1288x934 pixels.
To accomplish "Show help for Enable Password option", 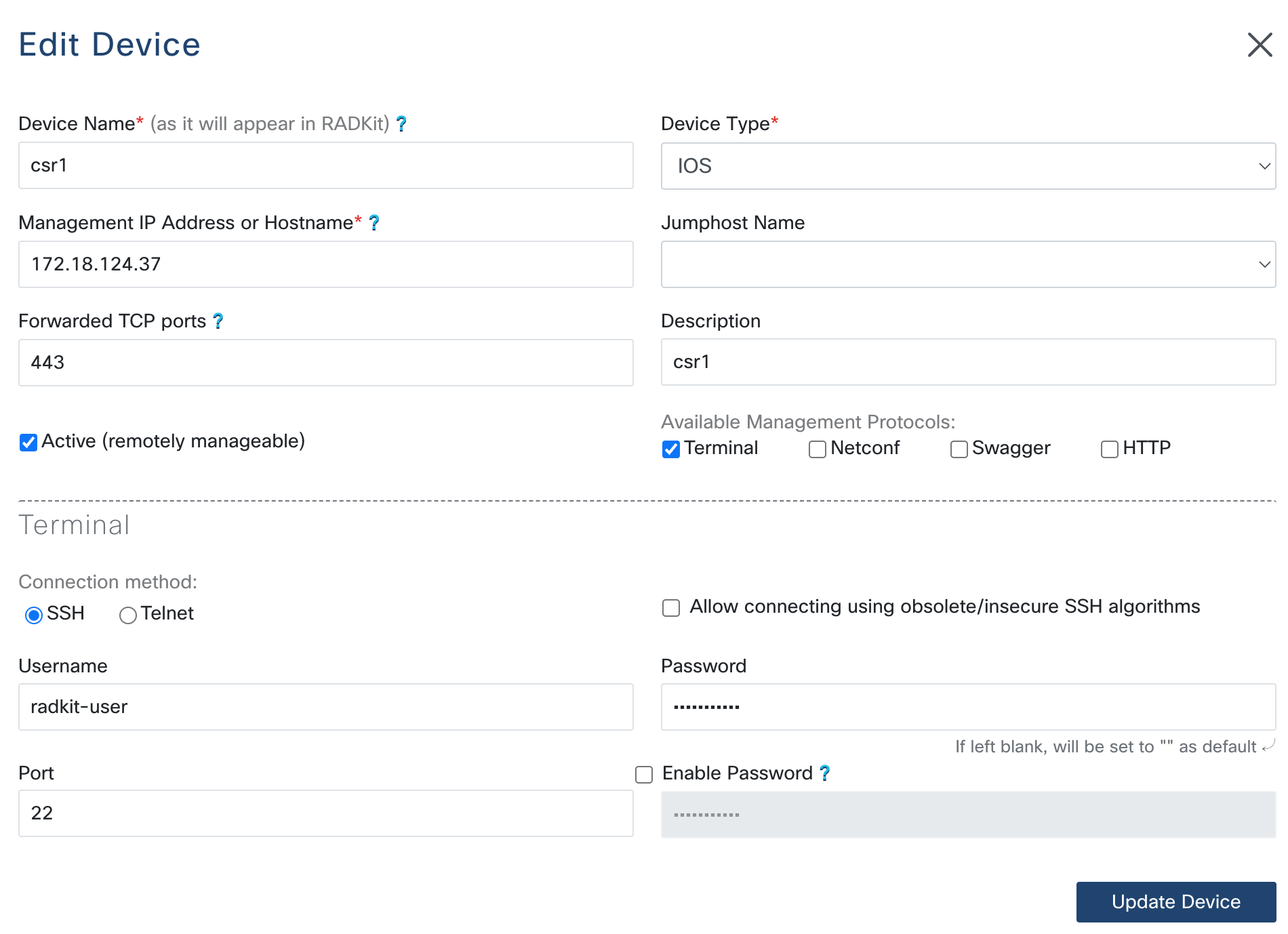I will click(x=824, y=773).
